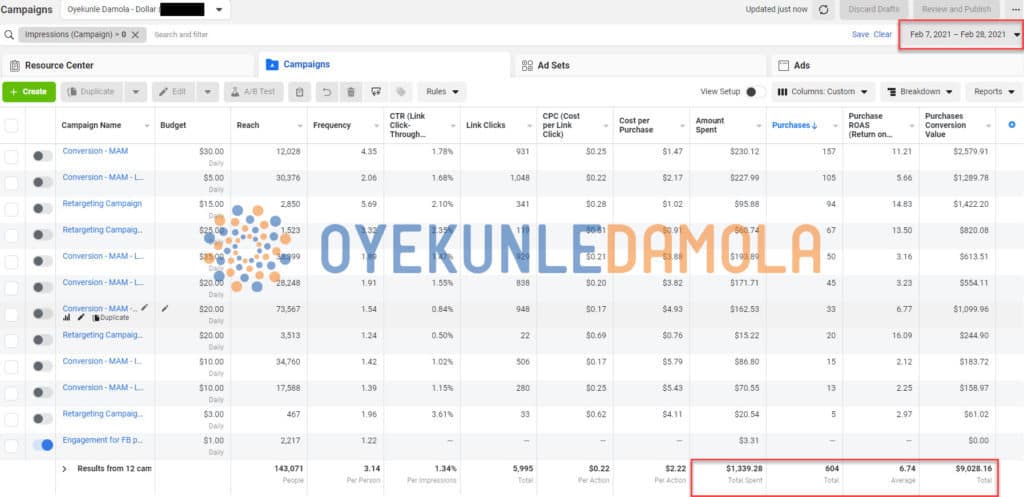Tick checkbox for $15.00 Retargeting Campaign row

pyautogui.click(x=12, y=209)
